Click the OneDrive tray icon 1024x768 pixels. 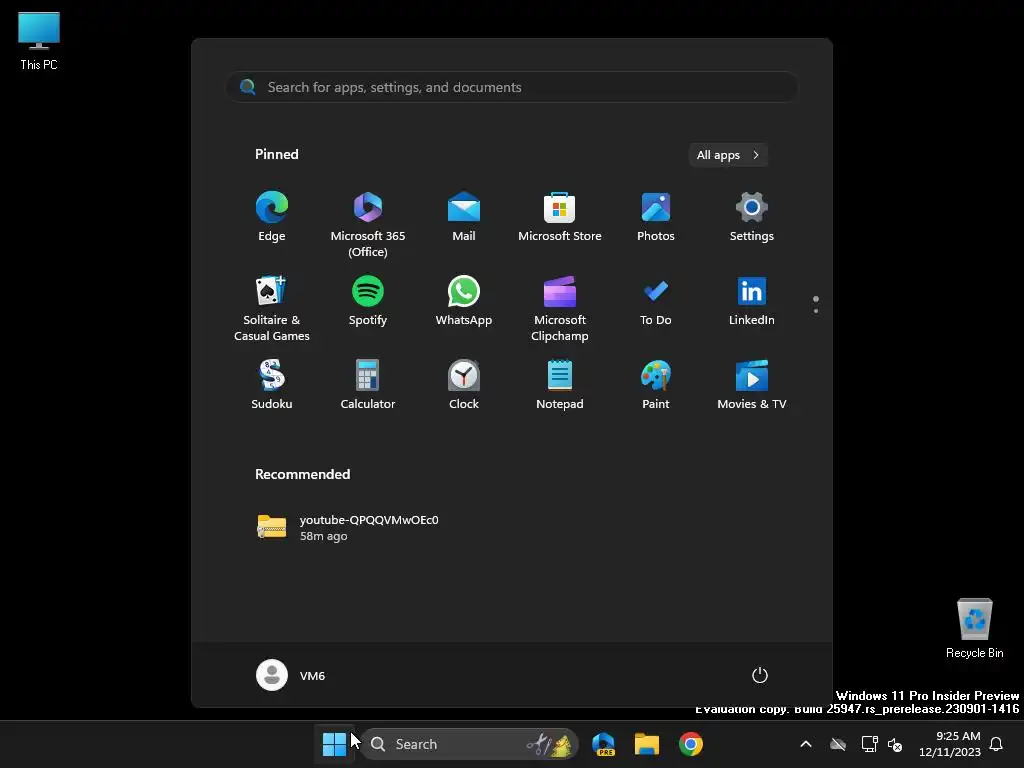point(838,744)
